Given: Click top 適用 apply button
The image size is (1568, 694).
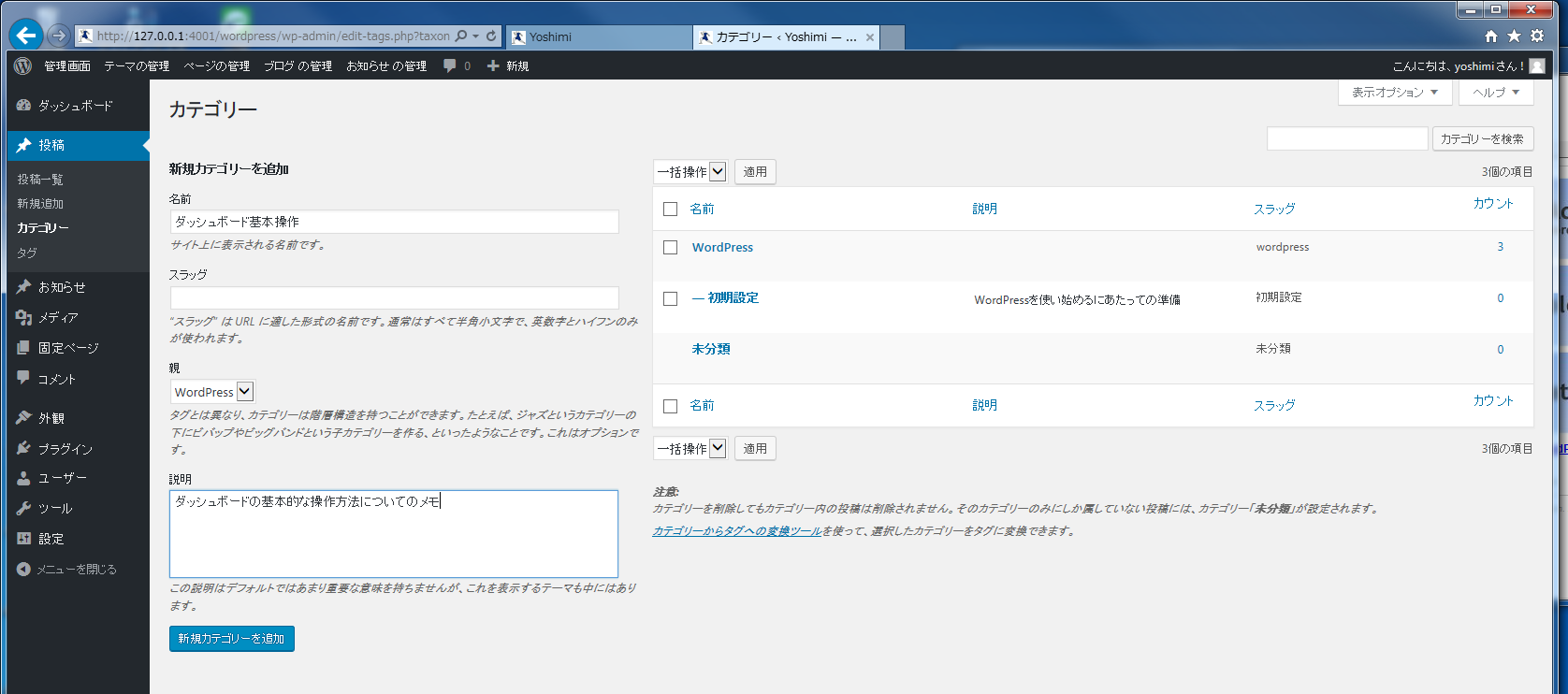Looking at the screenshot, I should click(x=755, y=172).
